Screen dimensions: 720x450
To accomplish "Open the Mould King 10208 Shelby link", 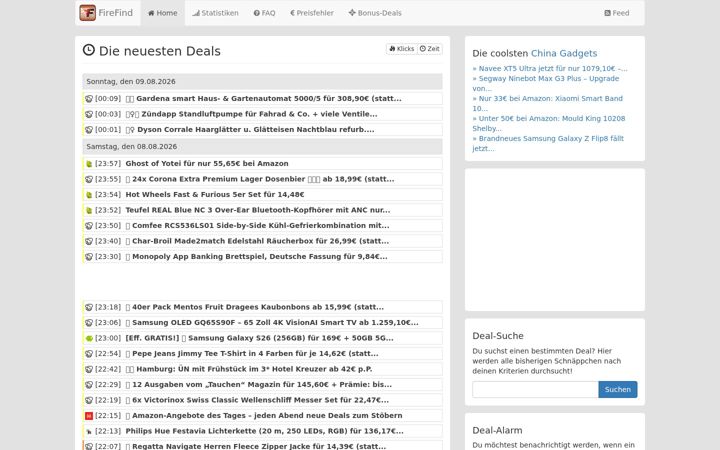I will [x=549, y=124].
